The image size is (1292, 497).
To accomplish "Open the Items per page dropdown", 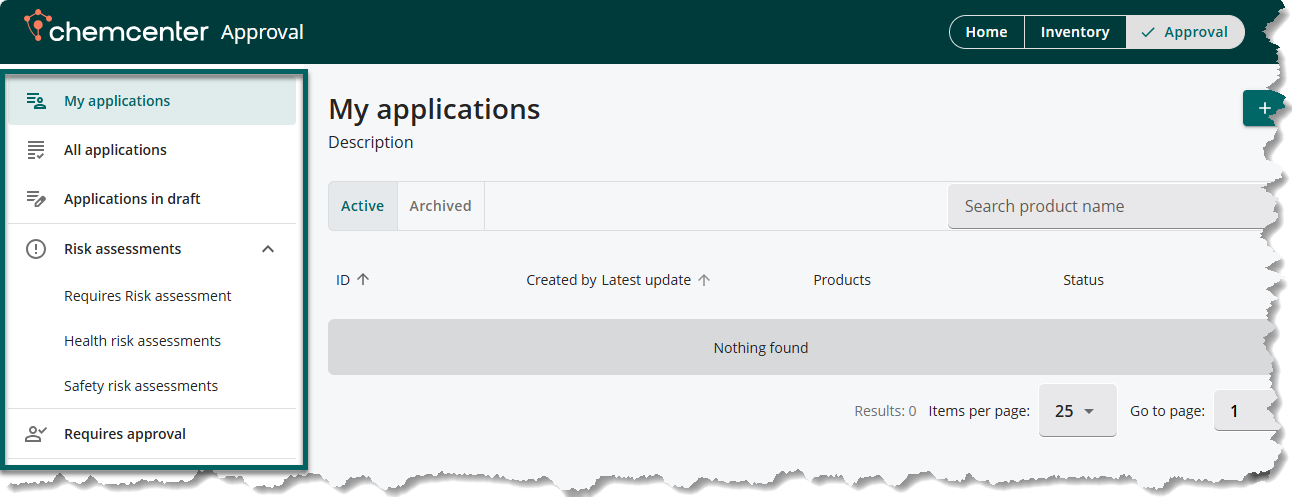I will pyautogui.click(x=1077, y=411).
